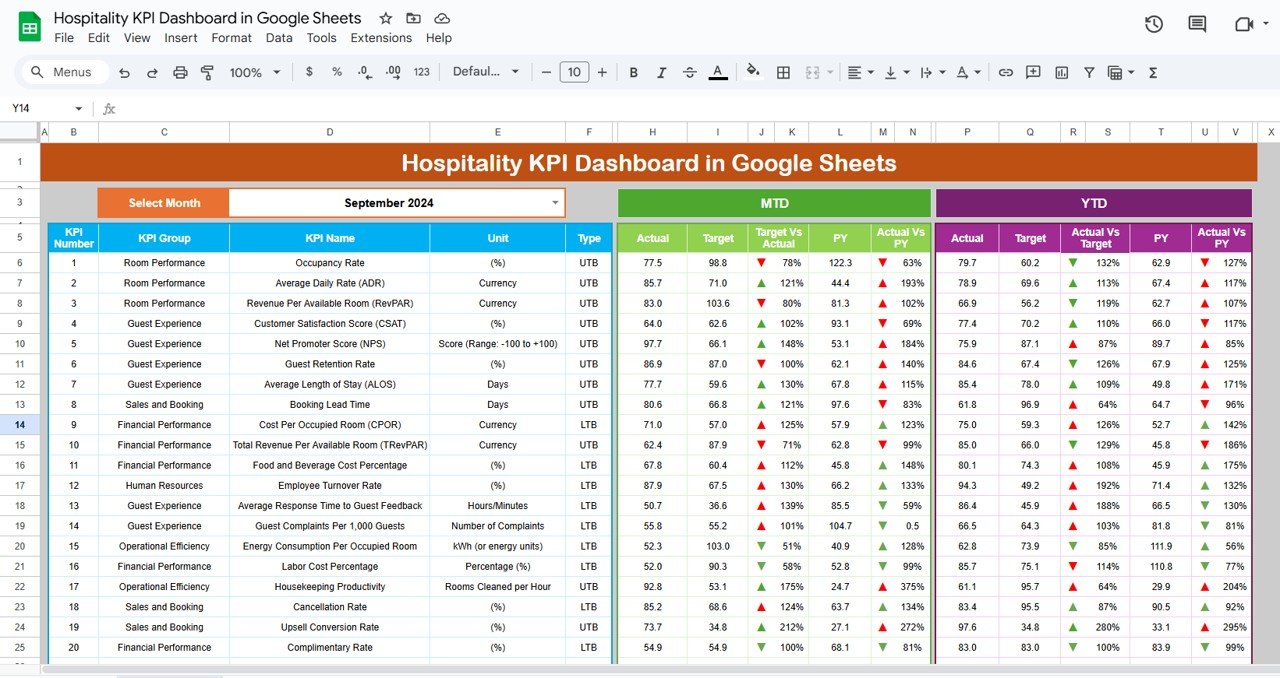This screenshot has height=678, width=1280.
Task: Open the functions sigma icon
Action: pyautogui.click(x=1153, y=72)
